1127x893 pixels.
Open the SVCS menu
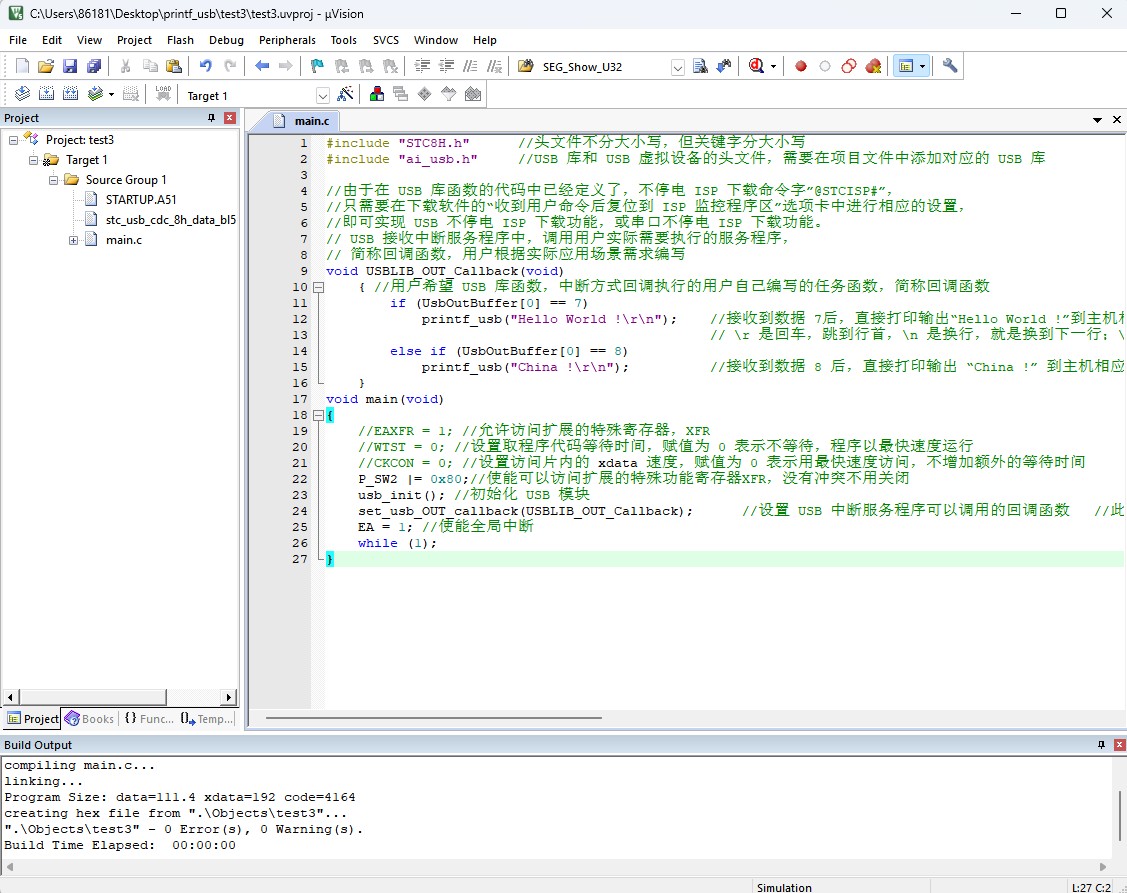(x=386, y=40)
